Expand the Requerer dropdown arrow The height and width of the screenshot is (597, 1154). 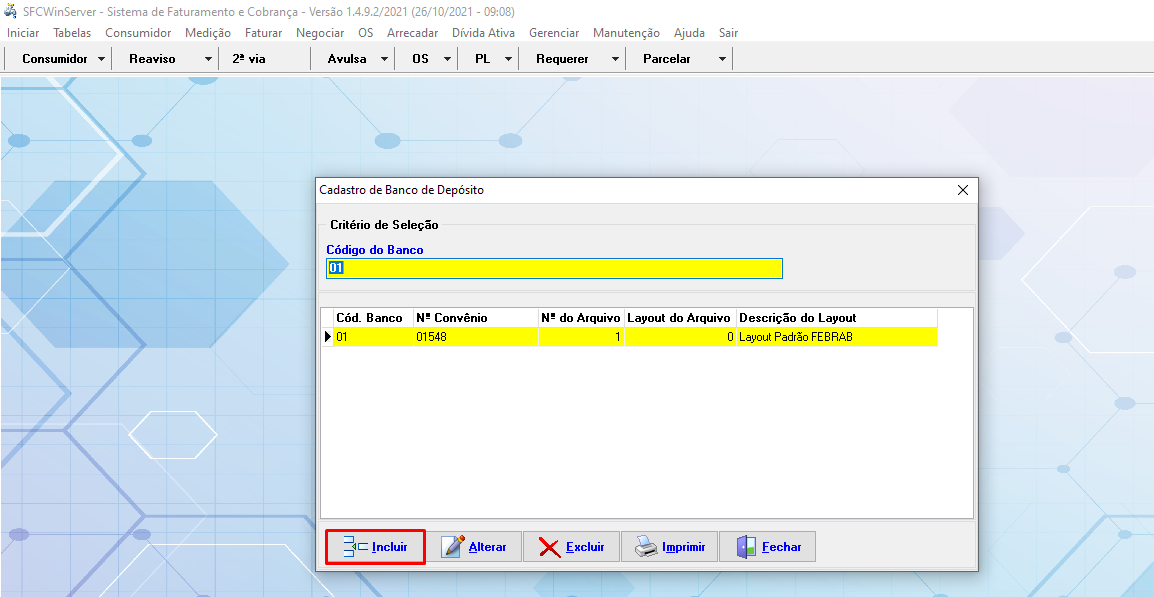point(615,59)
